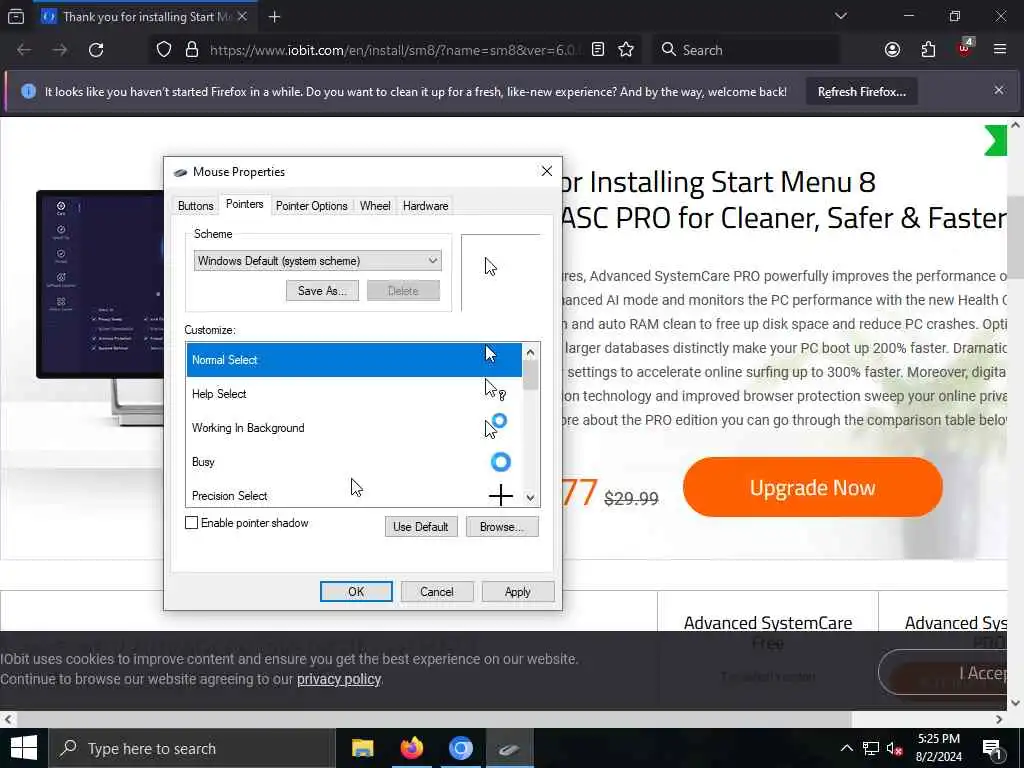Image resolution: width=1024 pixels, height=768 pixels.
Task: Open the notification center icon
Action: pyautogui.click(x=992, y=748)
